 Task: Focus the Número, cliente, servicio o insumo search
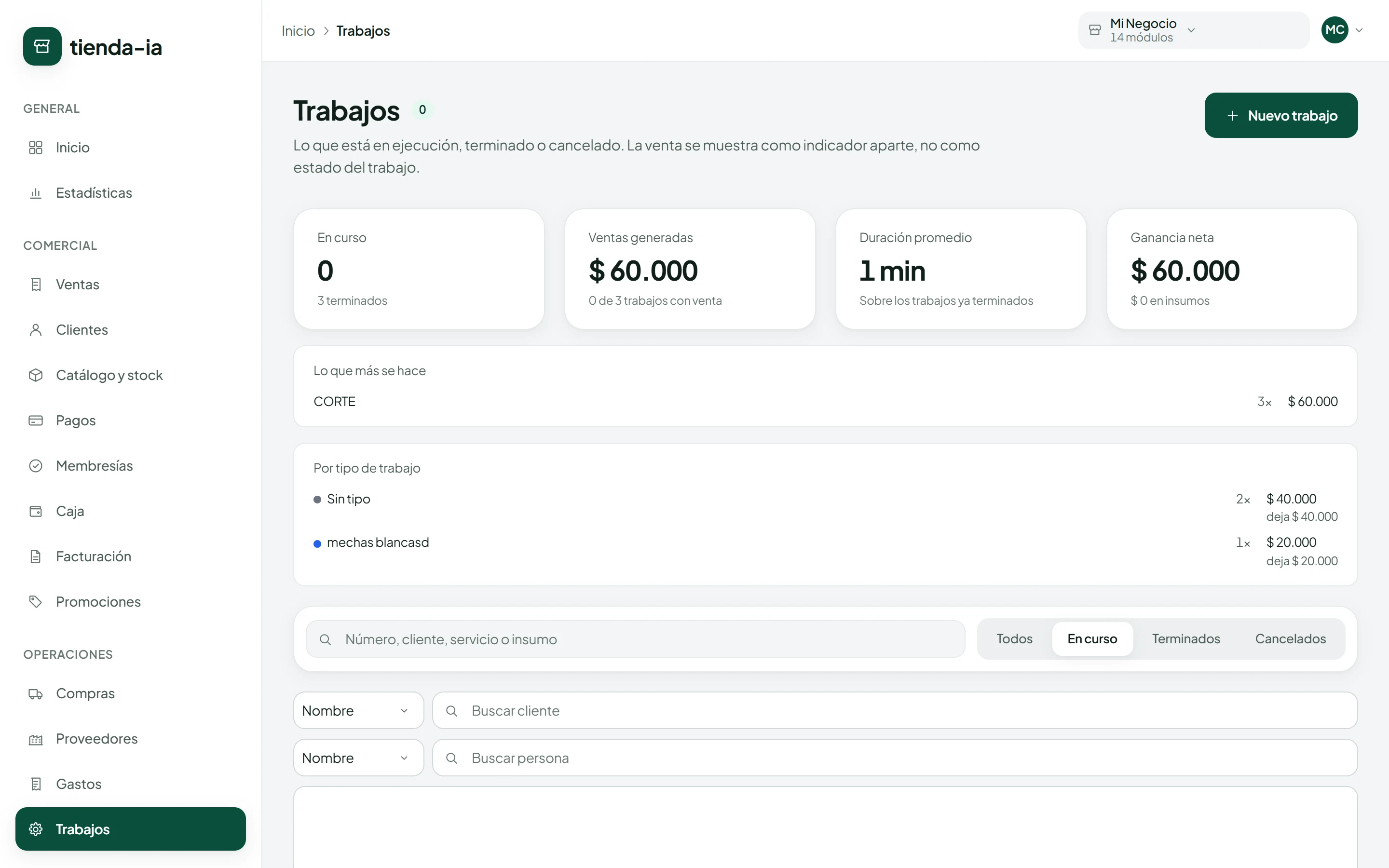(x=635, y=639)
